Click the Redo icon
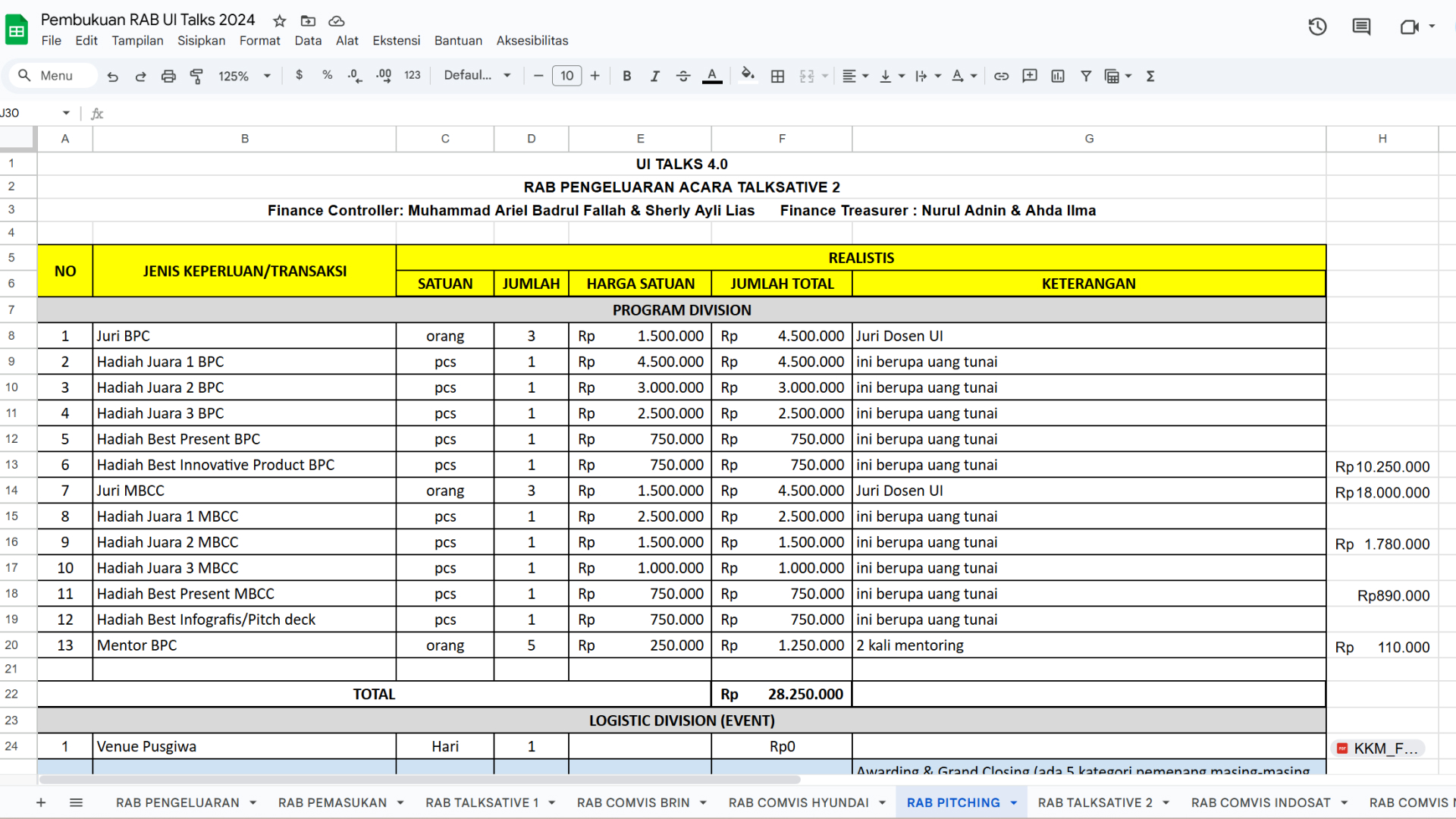Image resolution: width=1456 pixels, height=819 pixels. pyautogui.click(x=140, y=76)
